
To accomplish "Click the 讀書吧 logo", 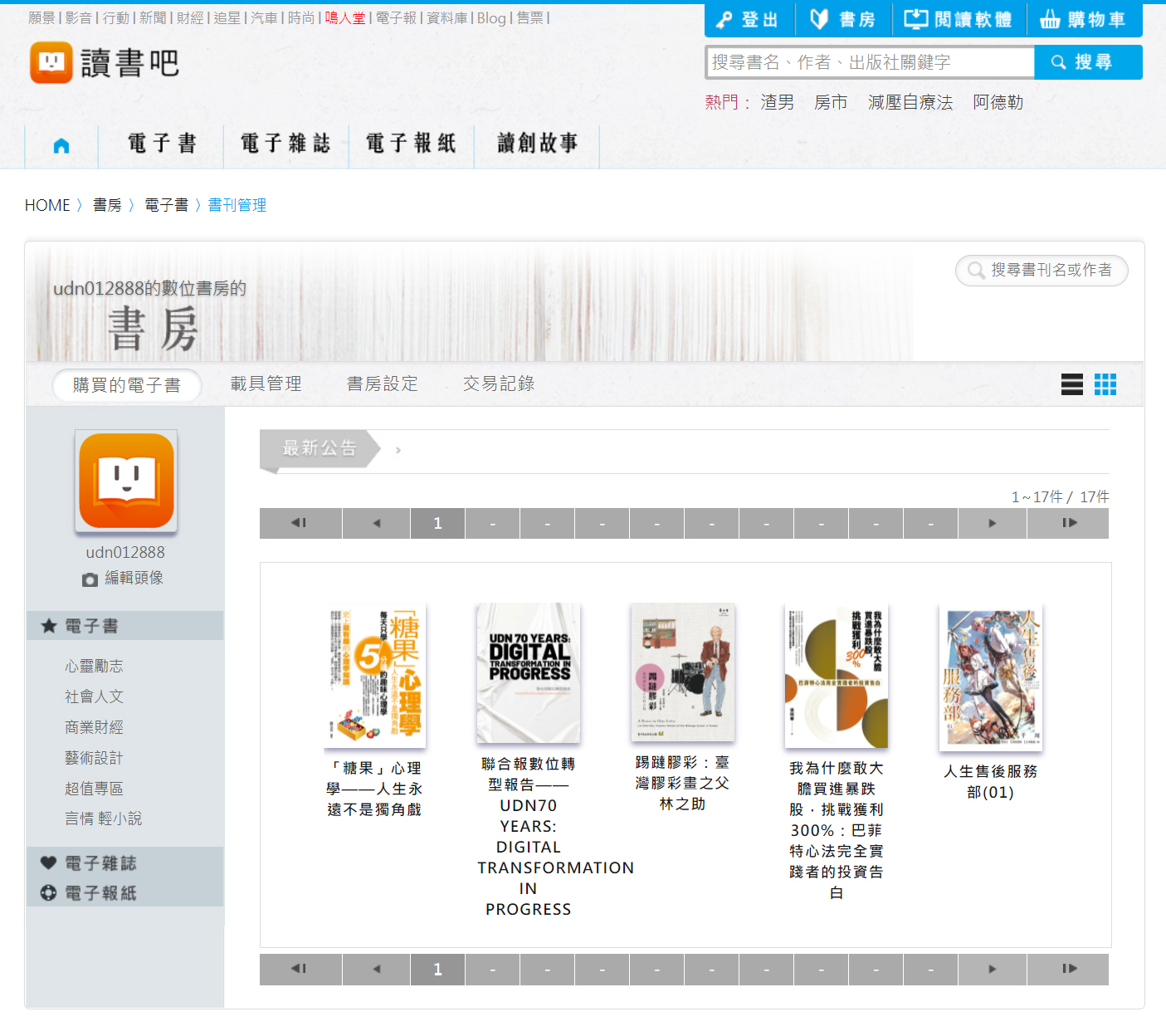I will click(x=105, y=63).
